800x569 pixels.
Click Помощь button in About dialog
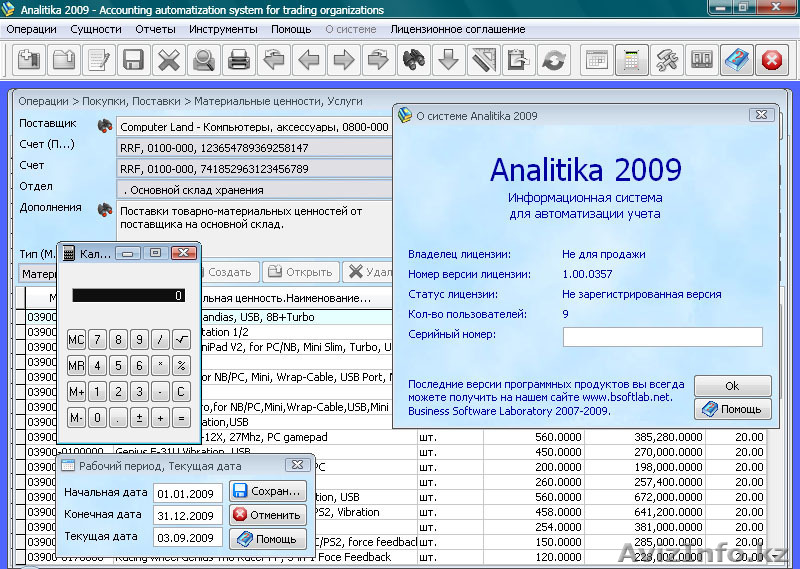[733, 409]
